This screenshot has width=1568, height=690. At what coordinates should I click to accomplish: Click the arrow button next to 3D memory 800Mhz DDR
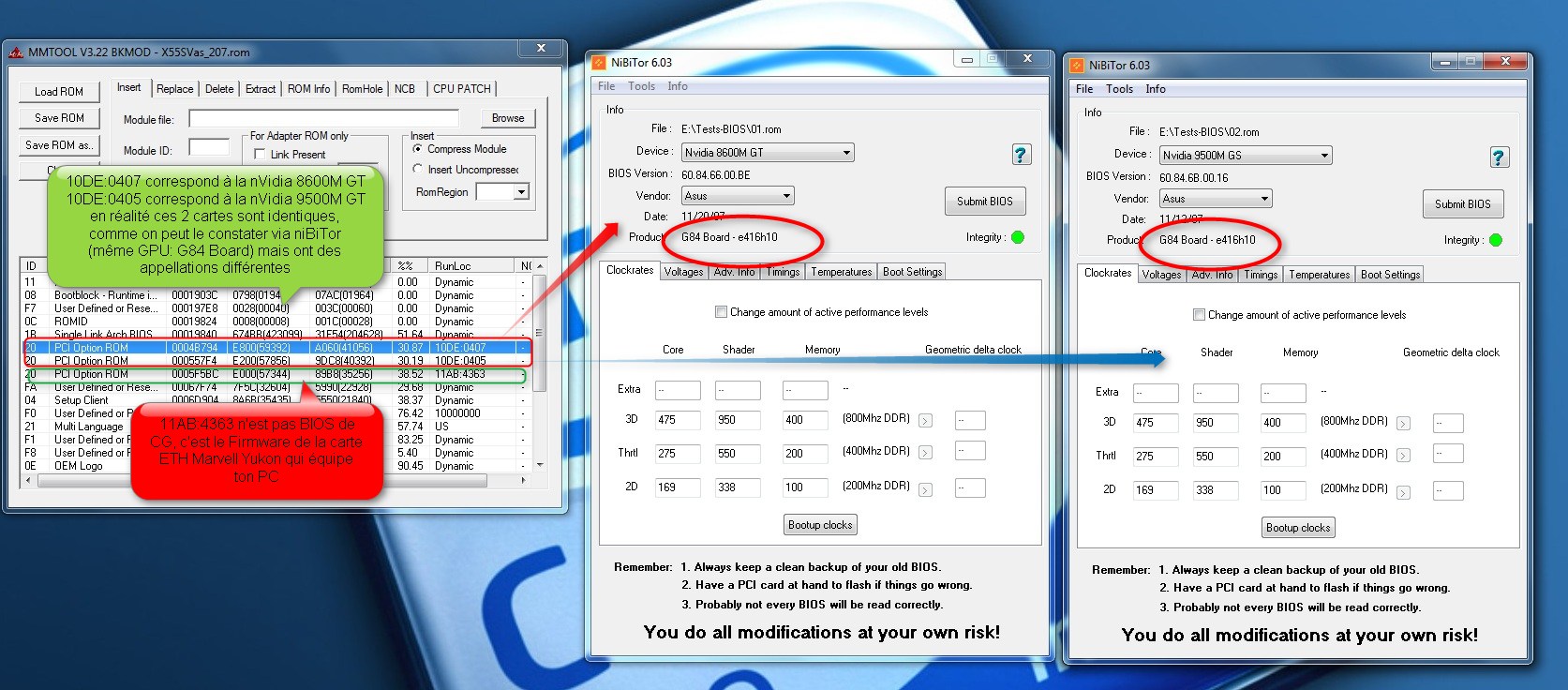(x=925, y=421)
